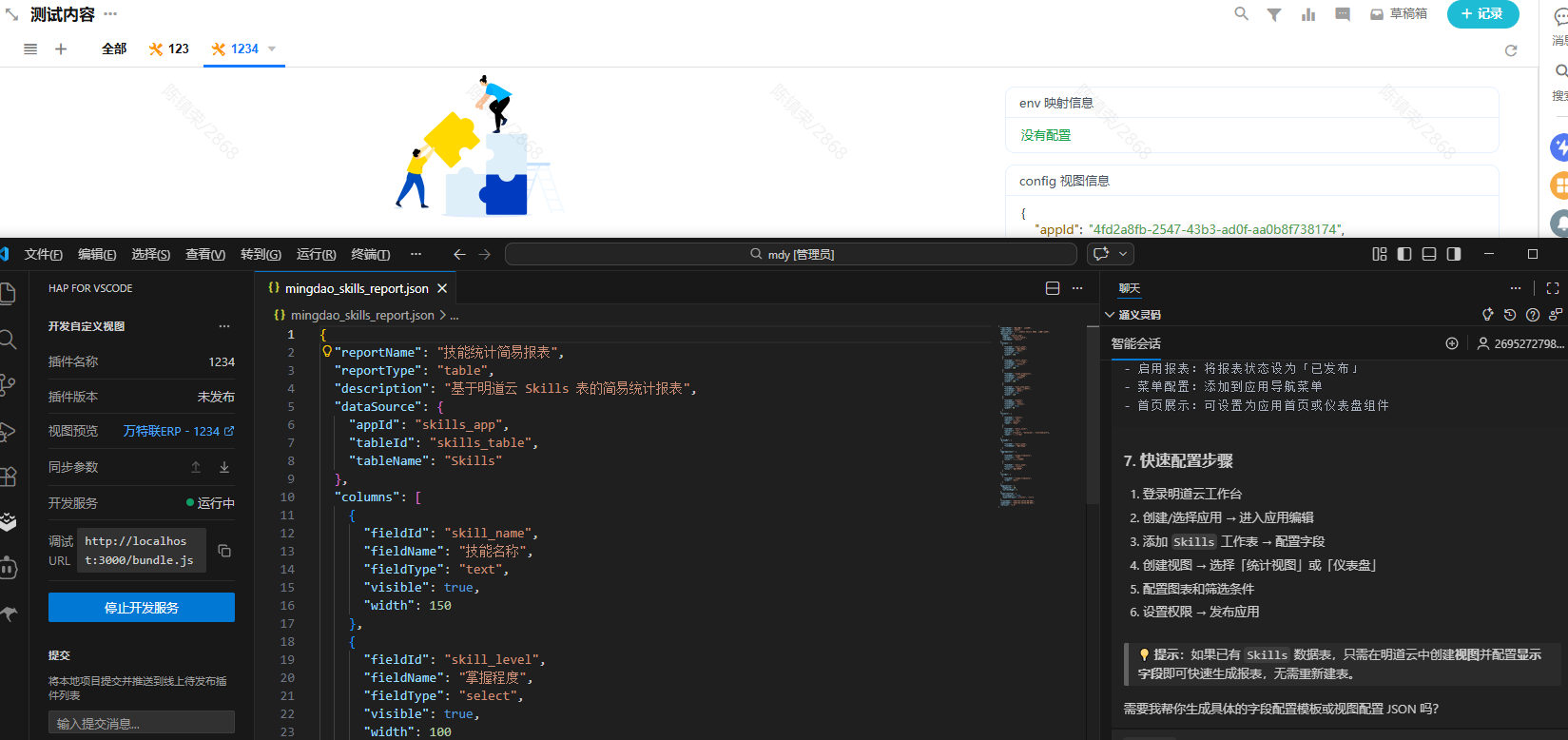Collapse the 通义灵码 section chevron
The height and width of the screenshot is (740, 1568).
[1110, 315]
